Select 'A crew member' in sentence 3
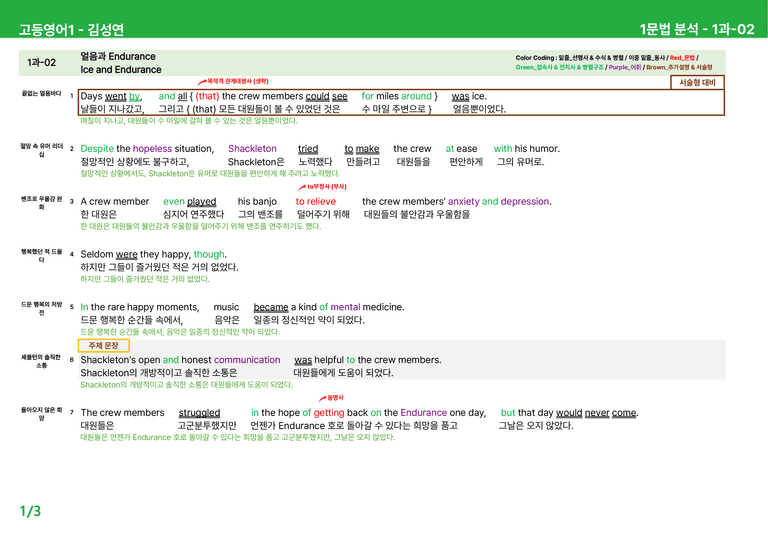 coord(115,202)
